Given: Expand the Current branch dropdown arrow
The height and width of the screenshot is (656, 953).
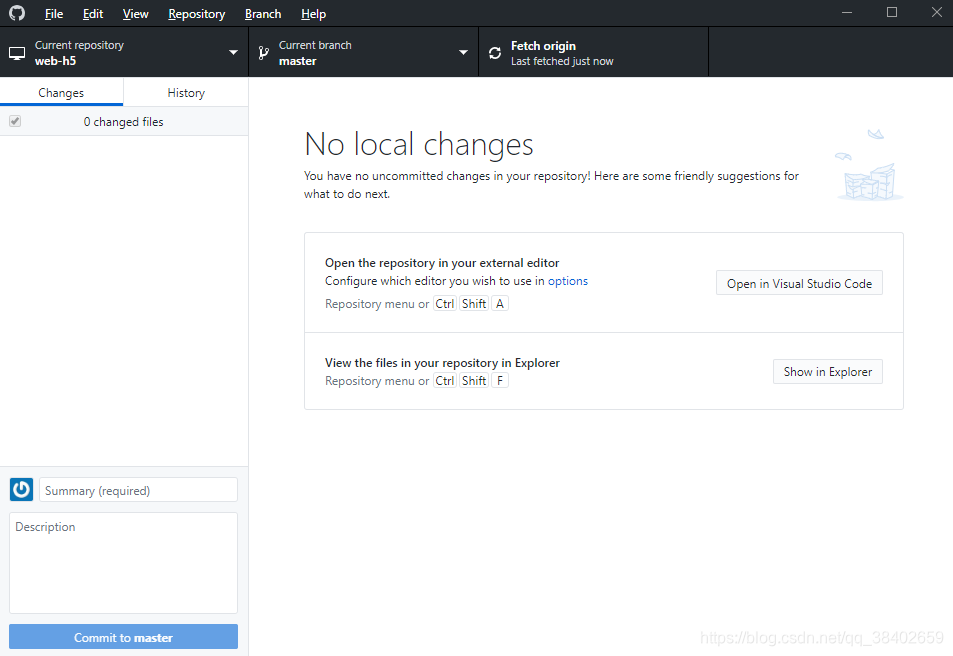Looking at the screenshot, I should [x=463, y=53].
